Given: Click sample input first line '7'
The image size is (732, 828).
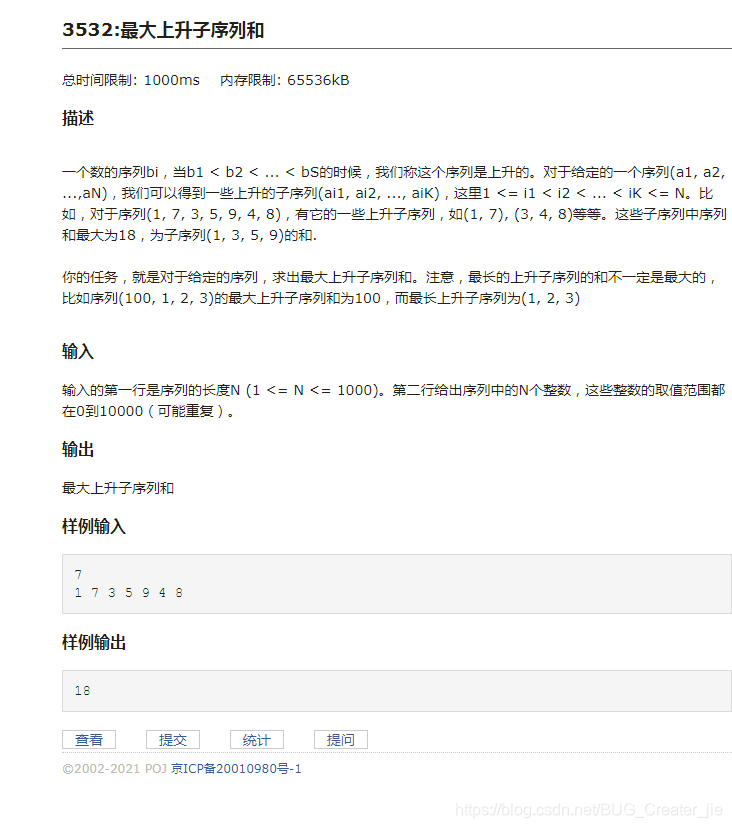Looking at the screenshot, I should click(x=78, y=574).
